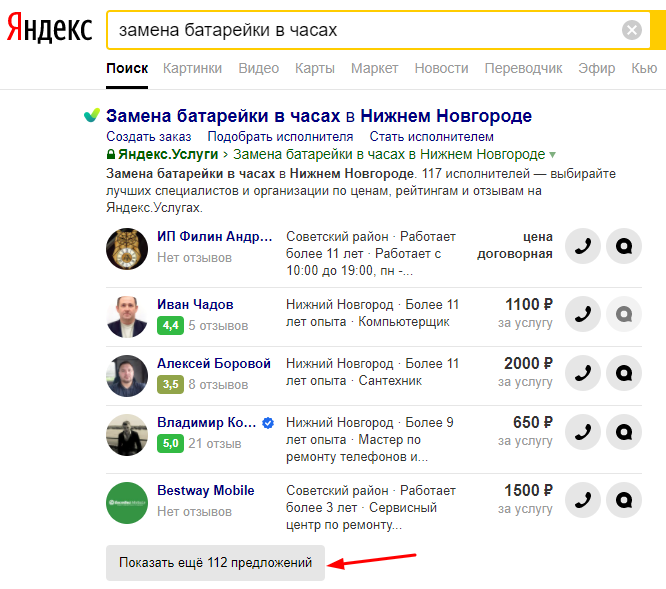Open Алексей Боровой avatar photo
This screenshot has height=589, width=666.
(127, 376)
